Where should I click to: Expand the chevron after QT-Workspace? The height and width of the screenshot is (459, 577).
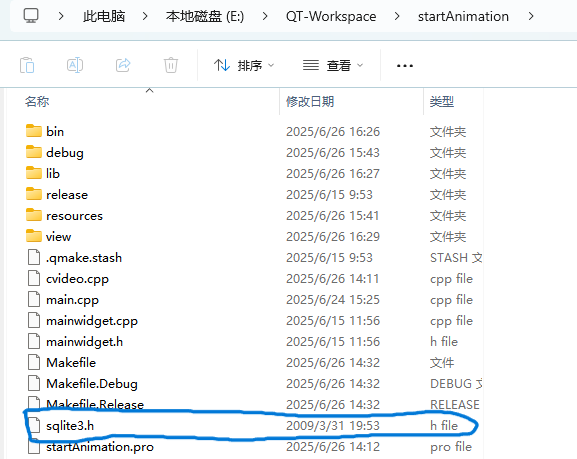click(397, 16)
